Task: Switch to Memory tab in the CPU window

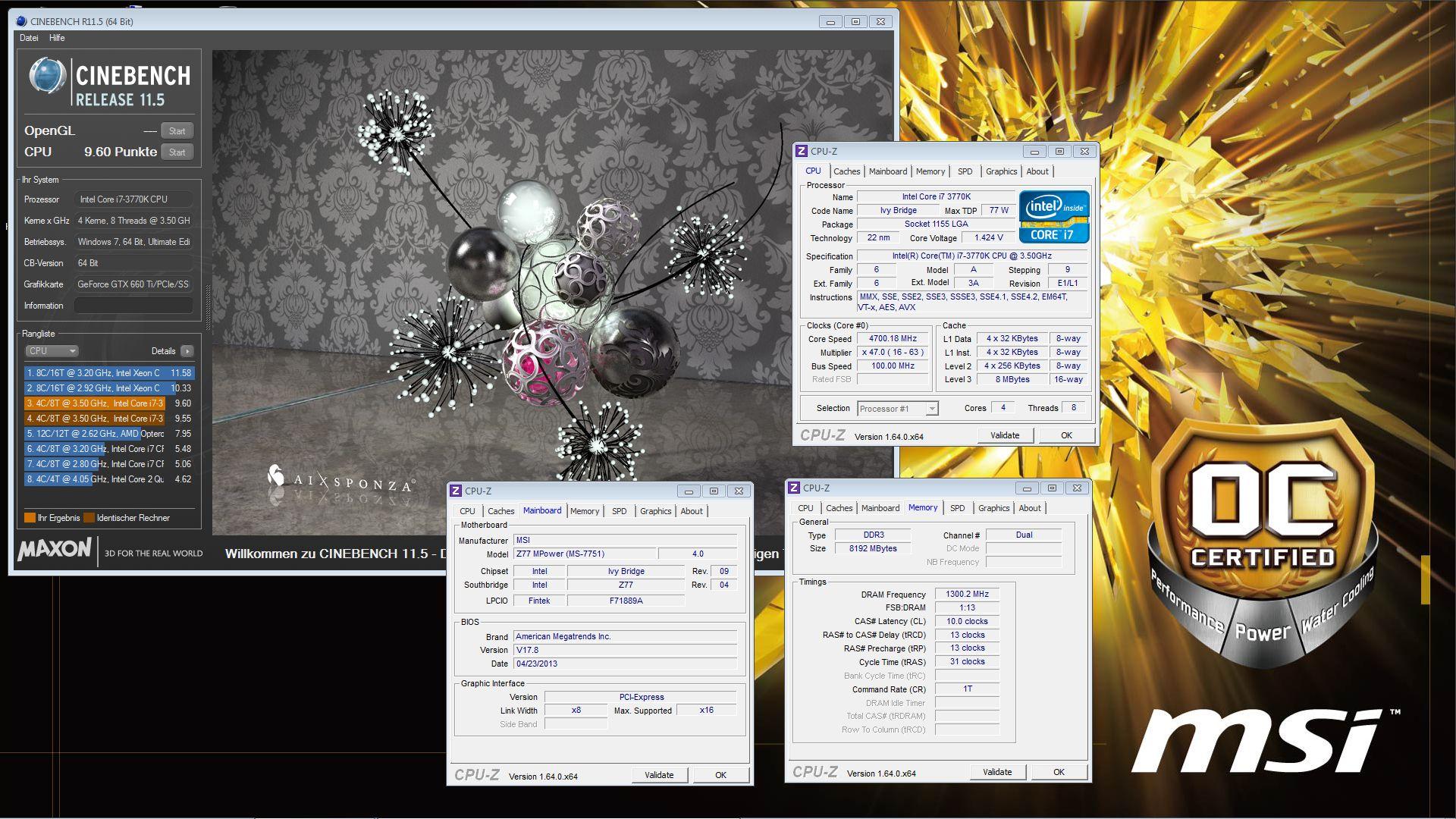Action: pyautogui.click(x=930, y=171)
